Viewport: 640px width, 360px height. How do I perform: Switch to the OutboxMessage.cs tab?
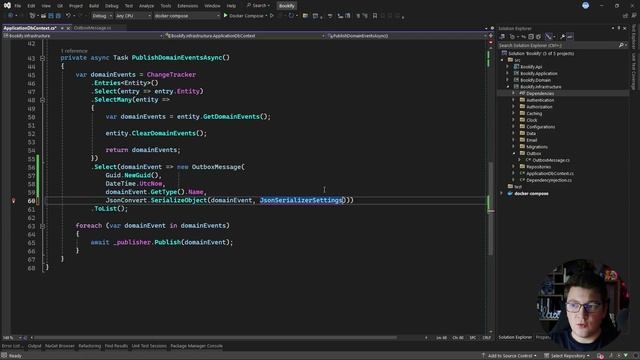coord(92,28)
